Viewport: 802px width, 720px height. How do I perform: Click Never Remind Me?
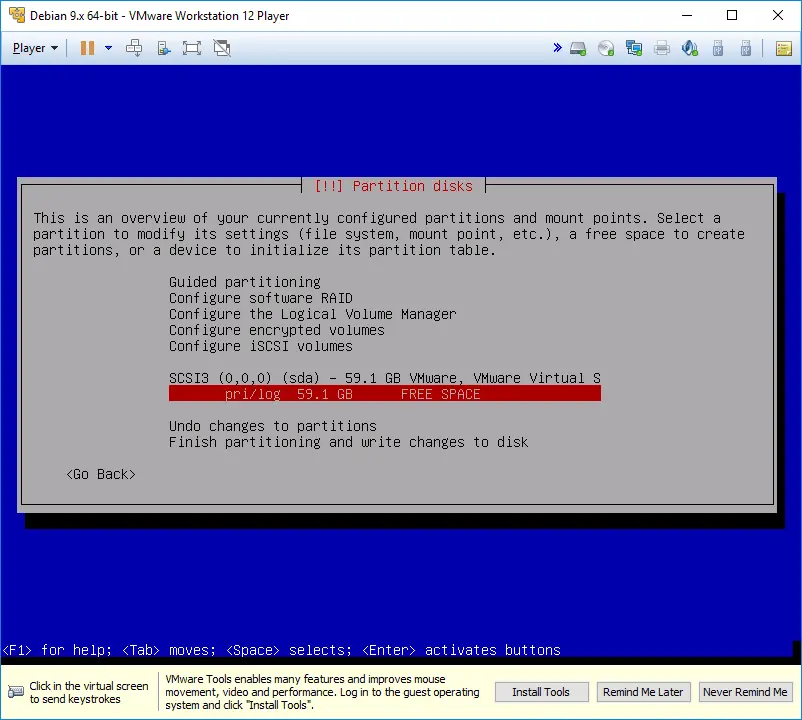pos(745,692)
